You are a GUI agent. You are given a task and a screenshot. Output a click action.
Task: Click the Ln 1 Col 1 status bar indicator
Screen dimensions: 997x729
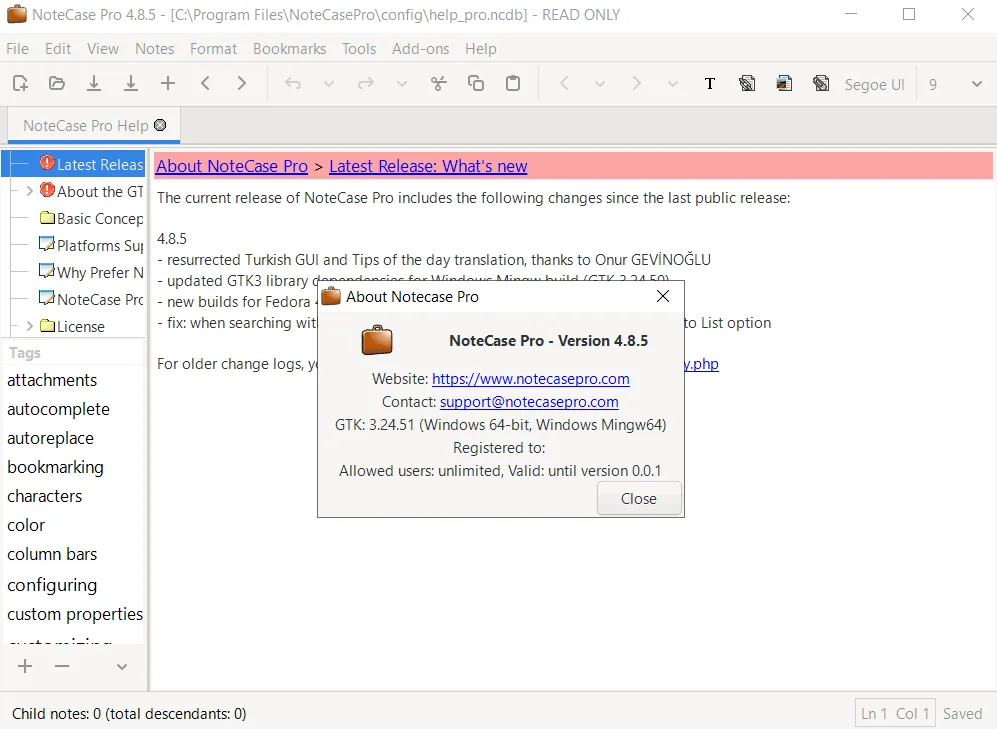pos(895,714)
